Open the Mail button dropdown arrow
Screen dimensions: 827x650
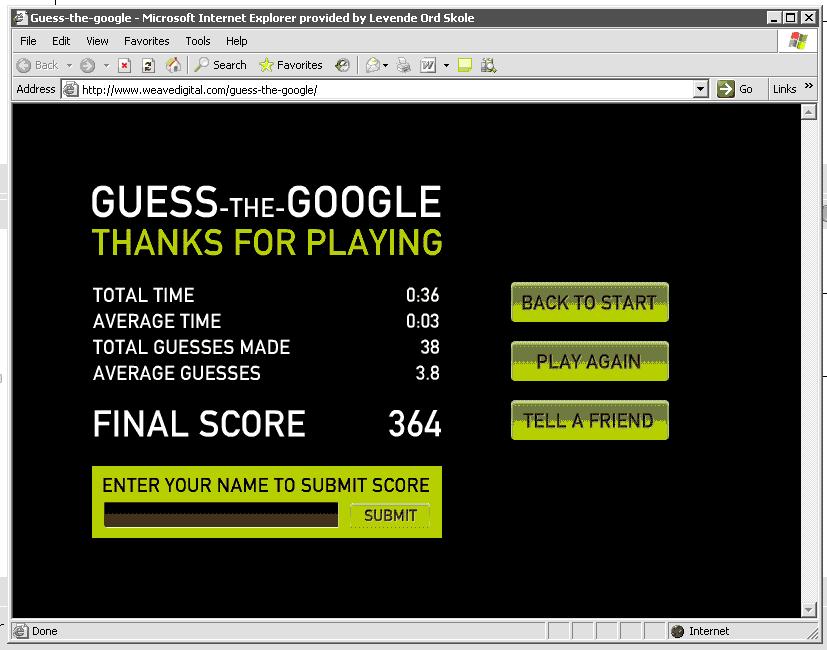click(x=386, y=65)
